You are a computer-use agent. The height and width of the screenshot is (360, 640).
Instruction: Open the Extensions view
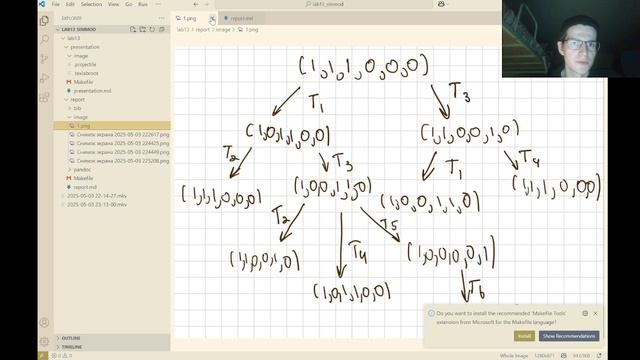coord(44,97)
